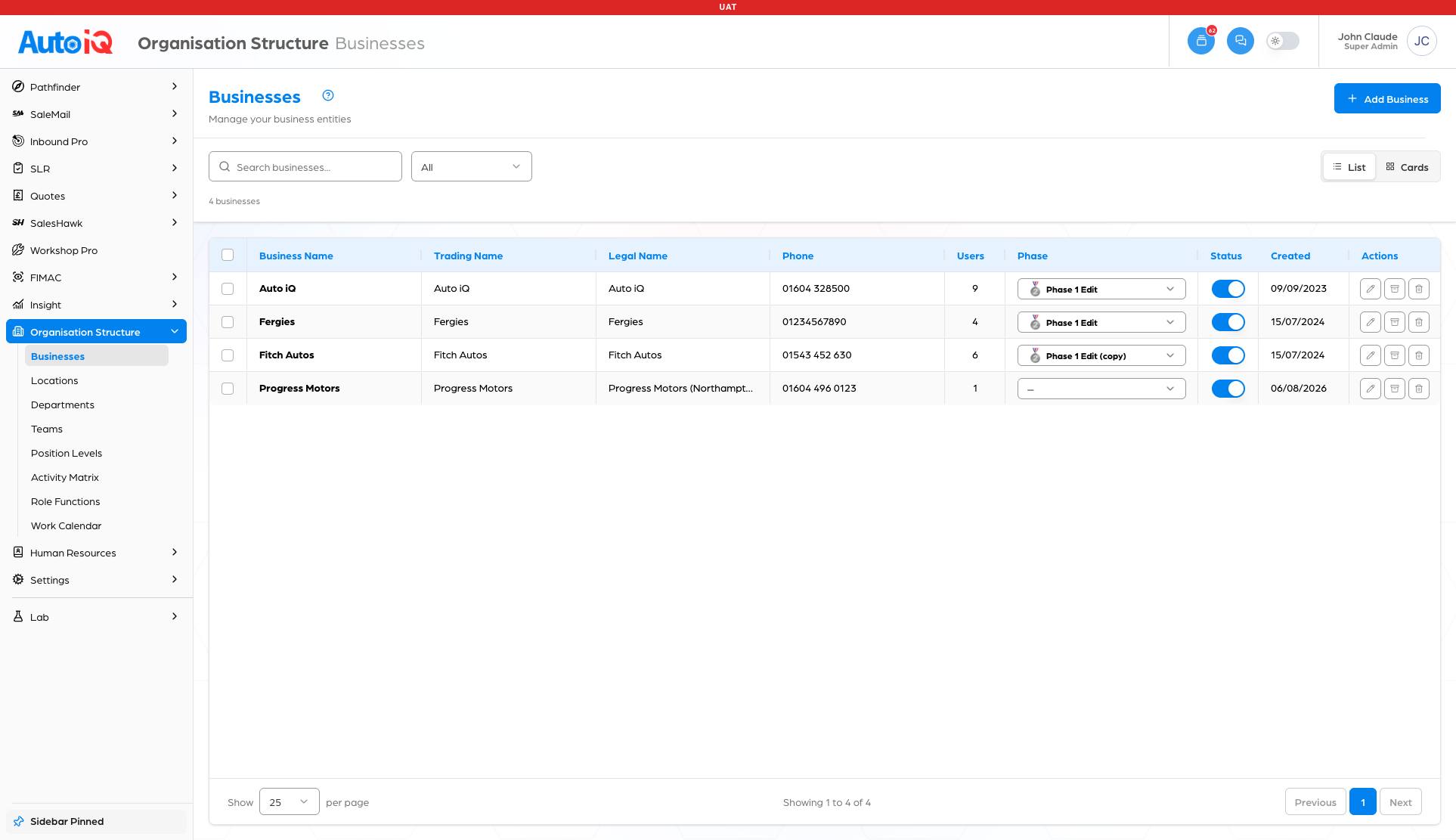This screenshot has width=1456, height=840.
Task: Click the Sidebar Pinned pin icon
Action: [x=19, y=821]
